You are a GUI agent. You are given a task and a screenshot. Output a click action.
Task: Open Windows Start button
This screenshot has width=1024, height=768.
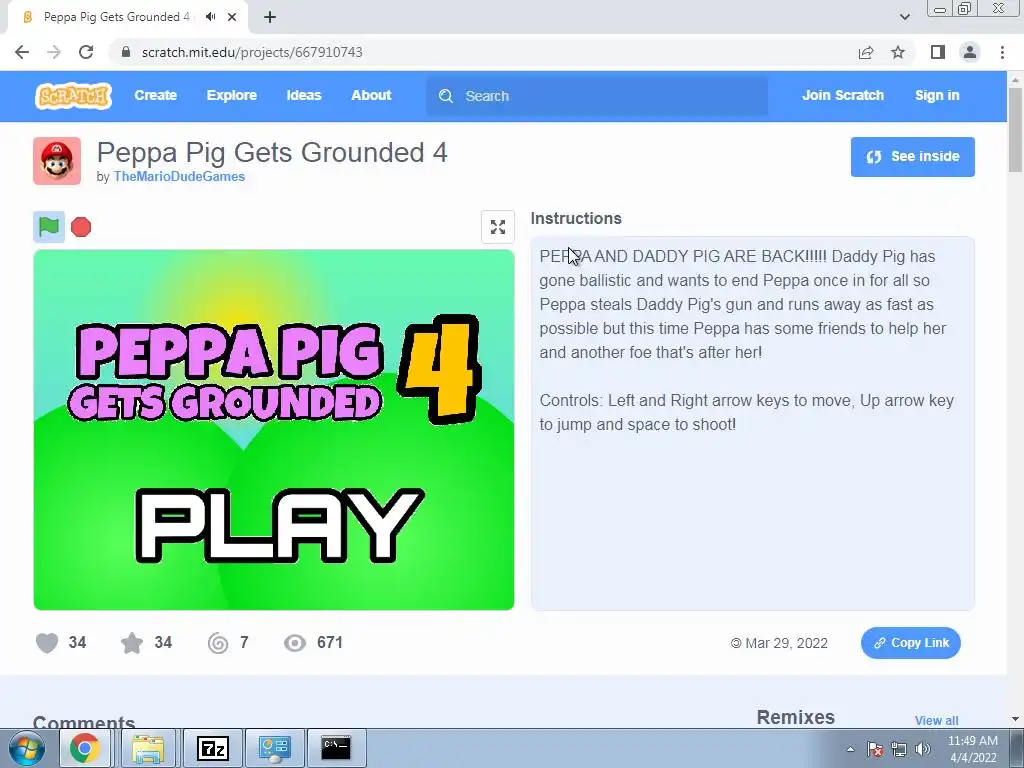tap(27, 748)
